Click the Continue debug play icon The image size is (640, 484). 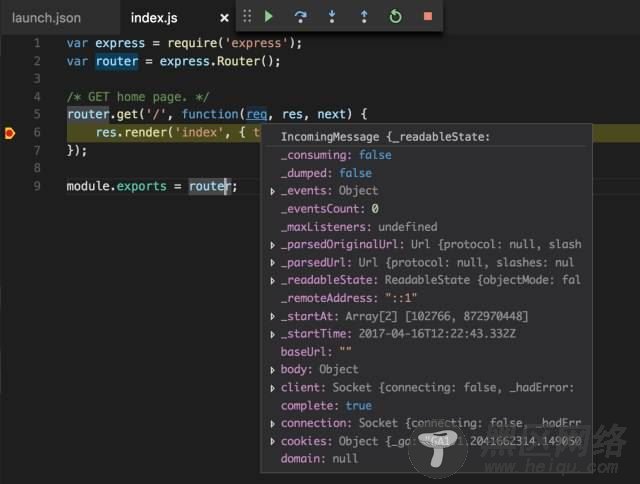(269, 16)
